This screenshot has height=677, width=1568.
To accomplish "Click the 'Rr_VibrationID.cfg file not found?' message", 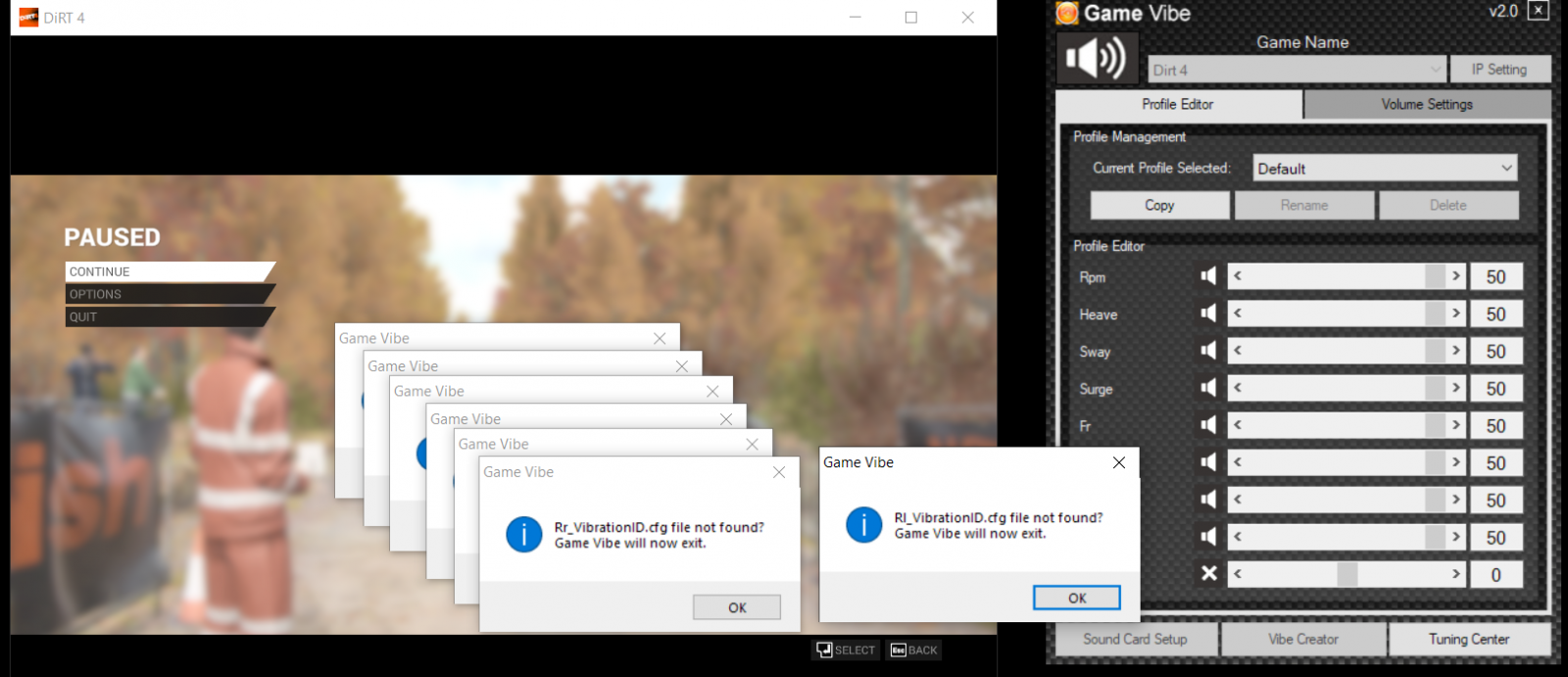I will point(659,527).
